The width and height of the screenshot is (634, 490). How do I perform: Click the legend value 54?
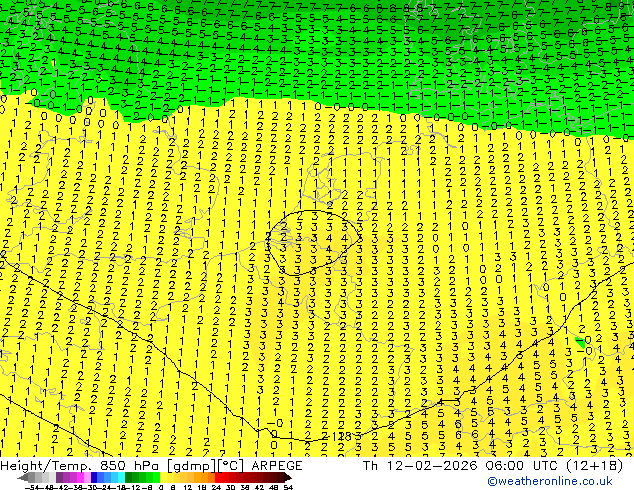tap(288, 487)
